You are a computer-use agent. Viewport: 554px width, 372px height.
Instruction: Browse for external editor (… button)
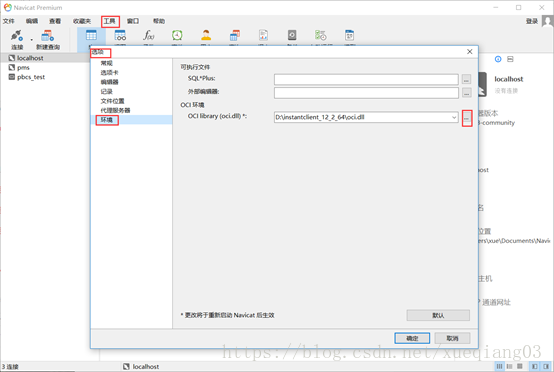(x=466, y=93)
